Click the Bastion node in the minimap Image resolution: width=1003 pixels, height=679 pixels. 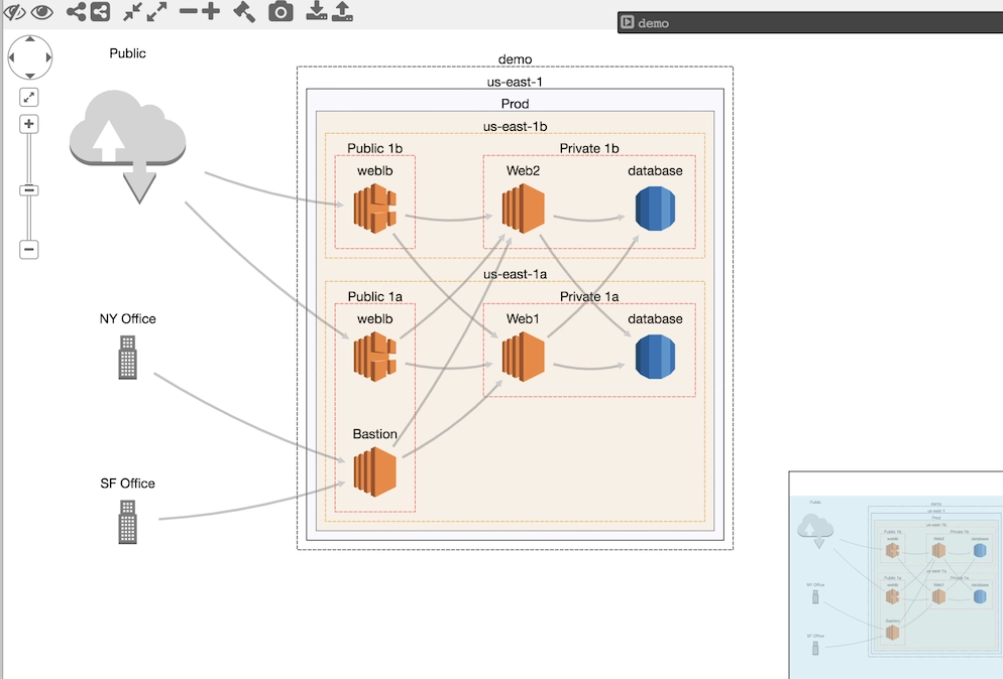click(x=892, y=633)
